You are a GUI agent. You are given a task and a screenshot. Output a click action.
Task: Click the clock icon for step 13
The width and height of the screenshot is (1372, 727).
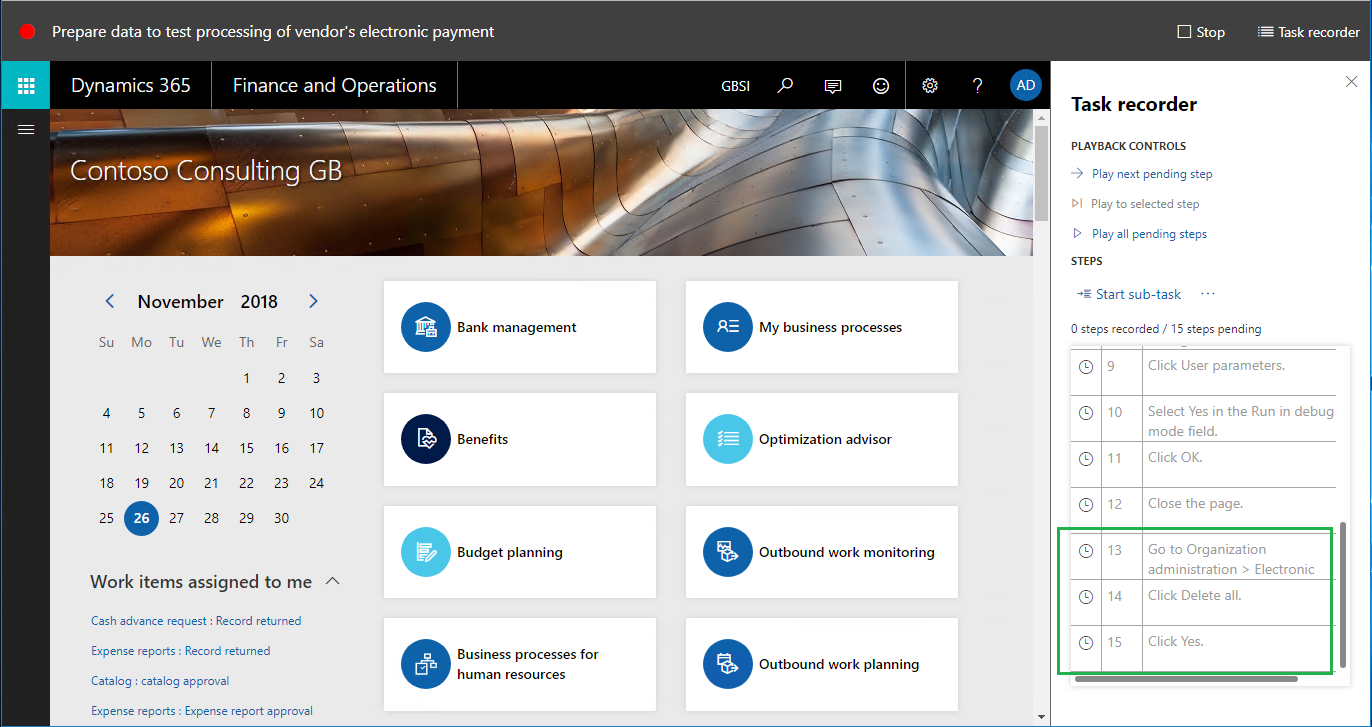[x=1086, y=550]
